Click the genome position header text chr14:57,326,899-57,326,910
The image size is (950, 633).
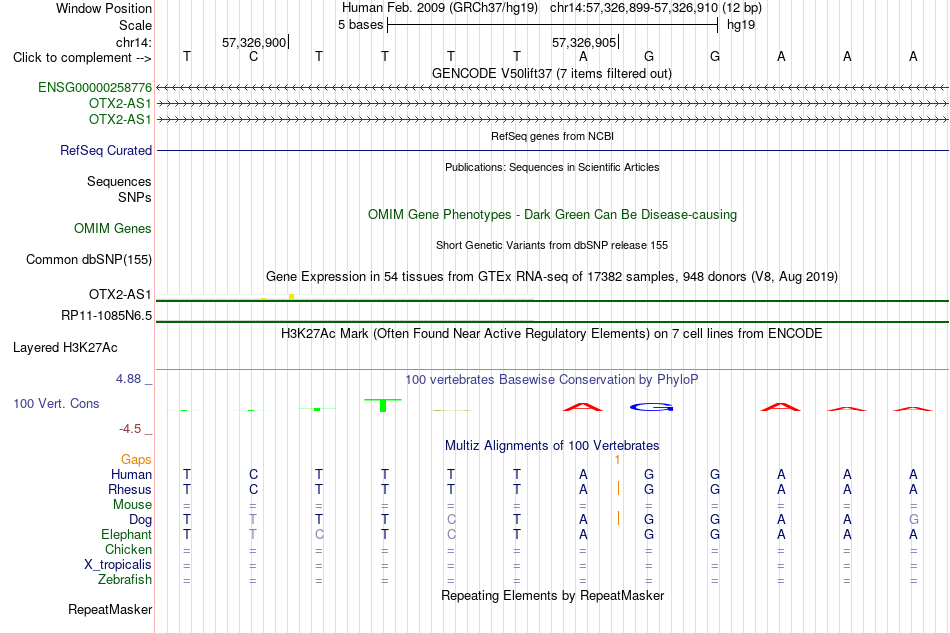[x=634, y=8]
